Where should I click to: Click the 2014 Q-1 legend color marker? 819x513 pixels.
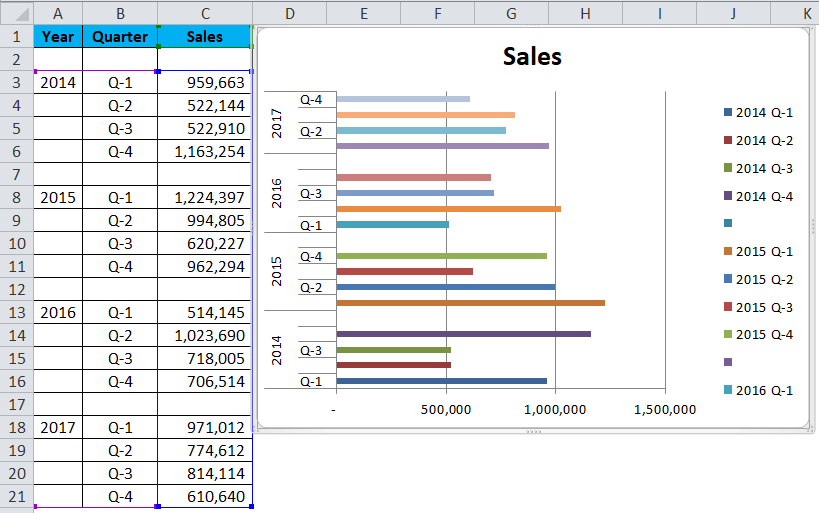pyautogui.click(x=727, y=113)
